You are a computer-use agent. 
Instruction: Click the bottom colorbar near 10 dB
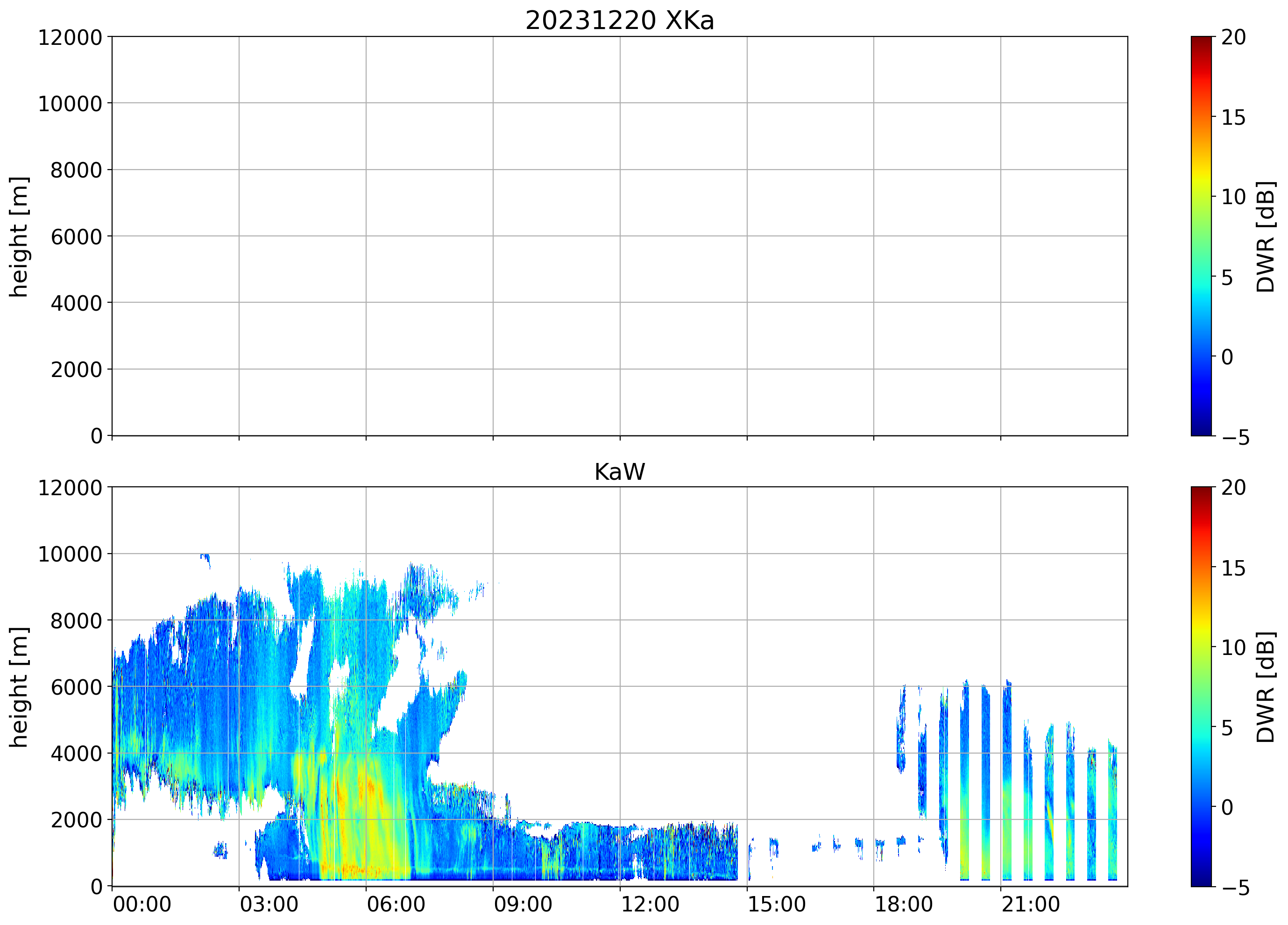[x=1201, y=647]
